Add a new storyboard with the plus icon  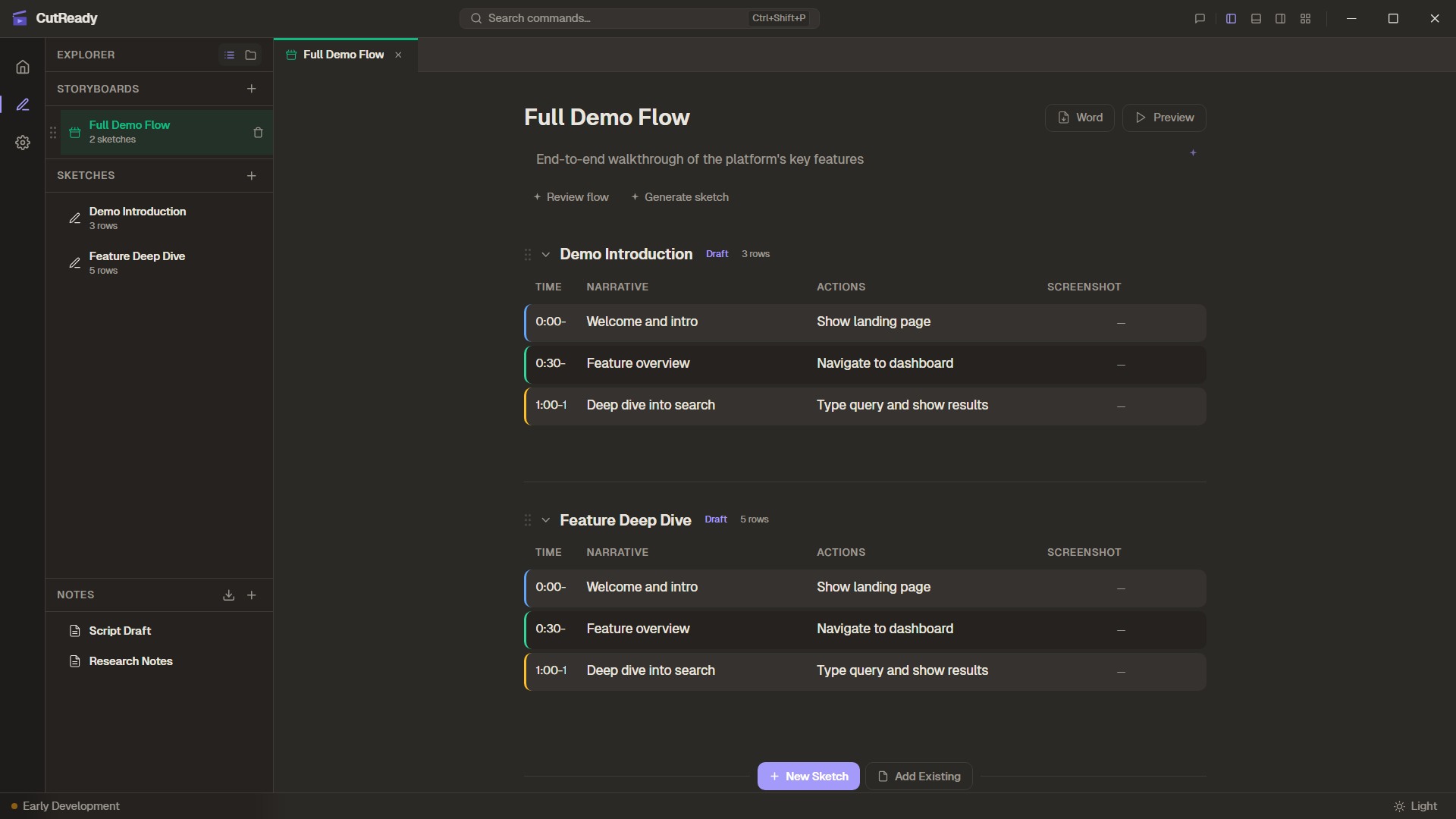click(x=252, y=89)
